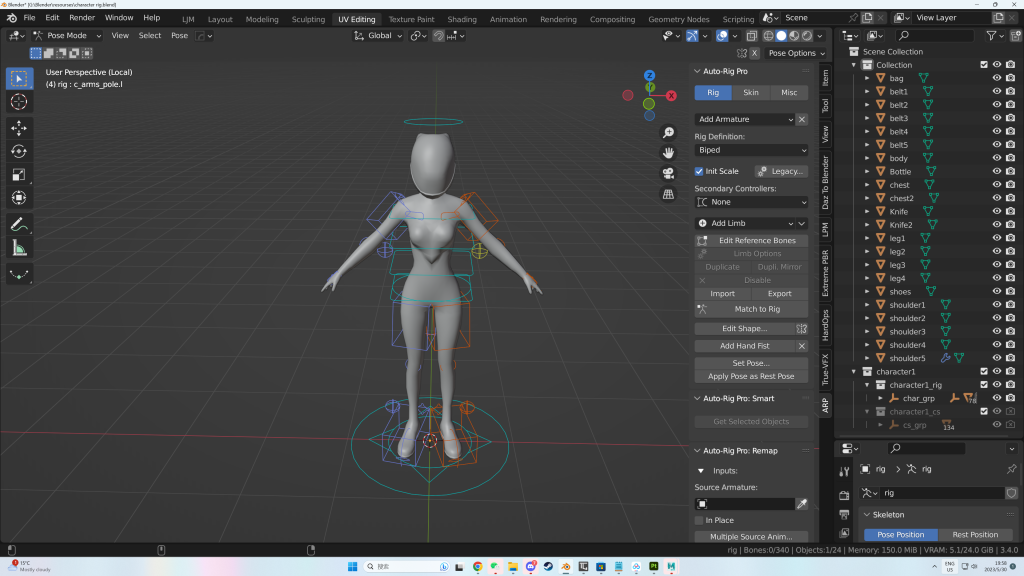Screen dimensions: 1024x576
Task: Hide the shoes object with its eye icon
Action: click(997, 291)
